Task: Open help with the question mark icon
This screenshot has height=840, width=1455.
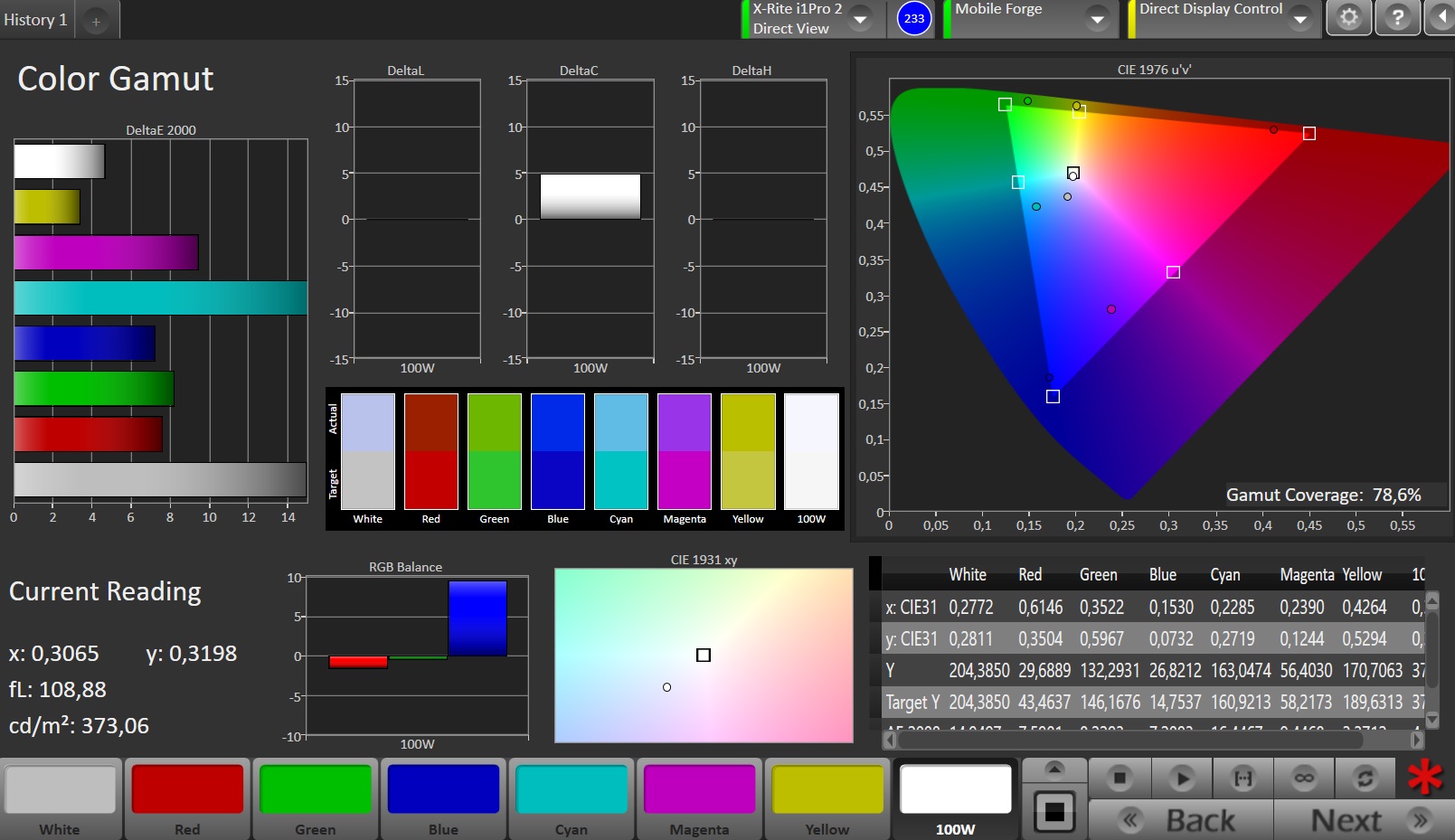Action: coord(1397,18)
